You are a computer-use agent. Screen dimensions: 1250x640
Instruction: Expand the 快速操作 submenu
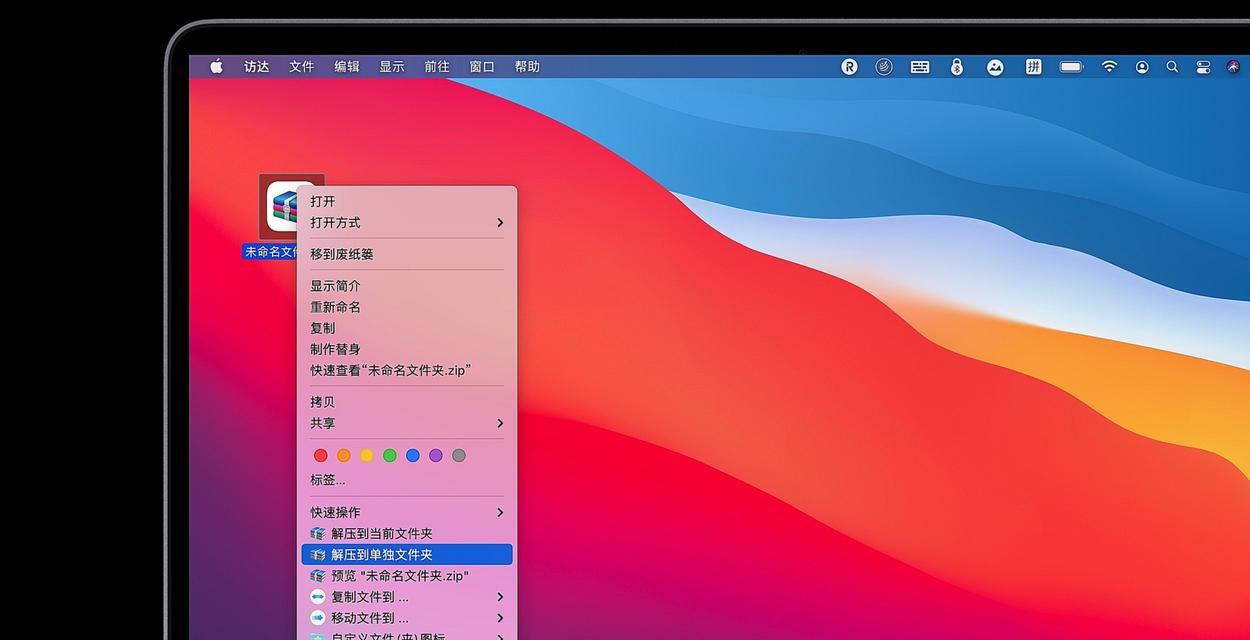[407, 512]
